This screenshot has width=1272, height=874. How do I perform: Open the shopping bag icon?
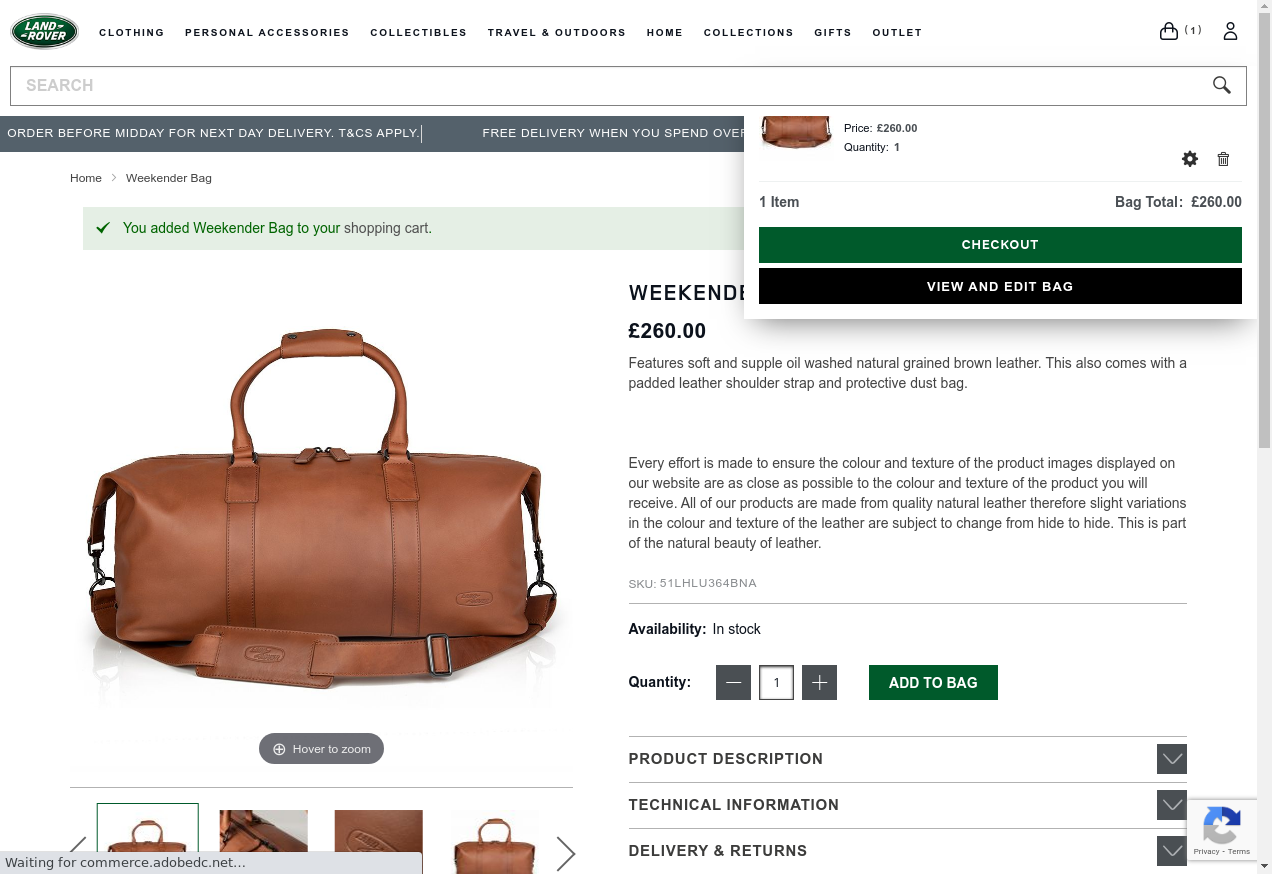click(x=1168, y=31)
